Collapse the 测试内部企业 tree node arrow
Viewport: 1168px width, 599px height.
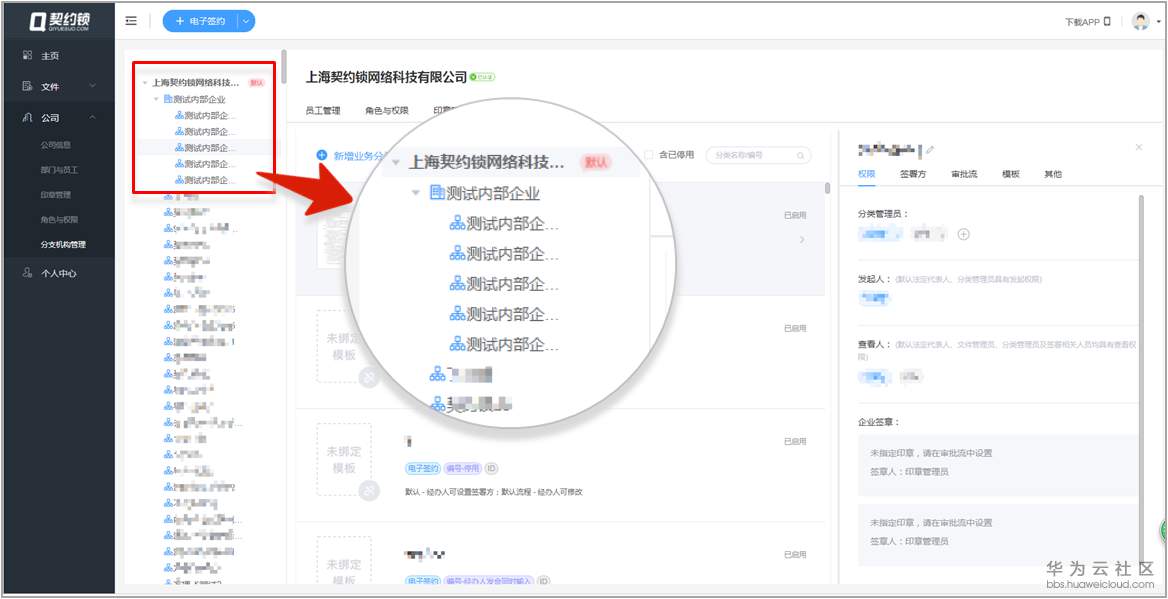click(x=156, y=99)
